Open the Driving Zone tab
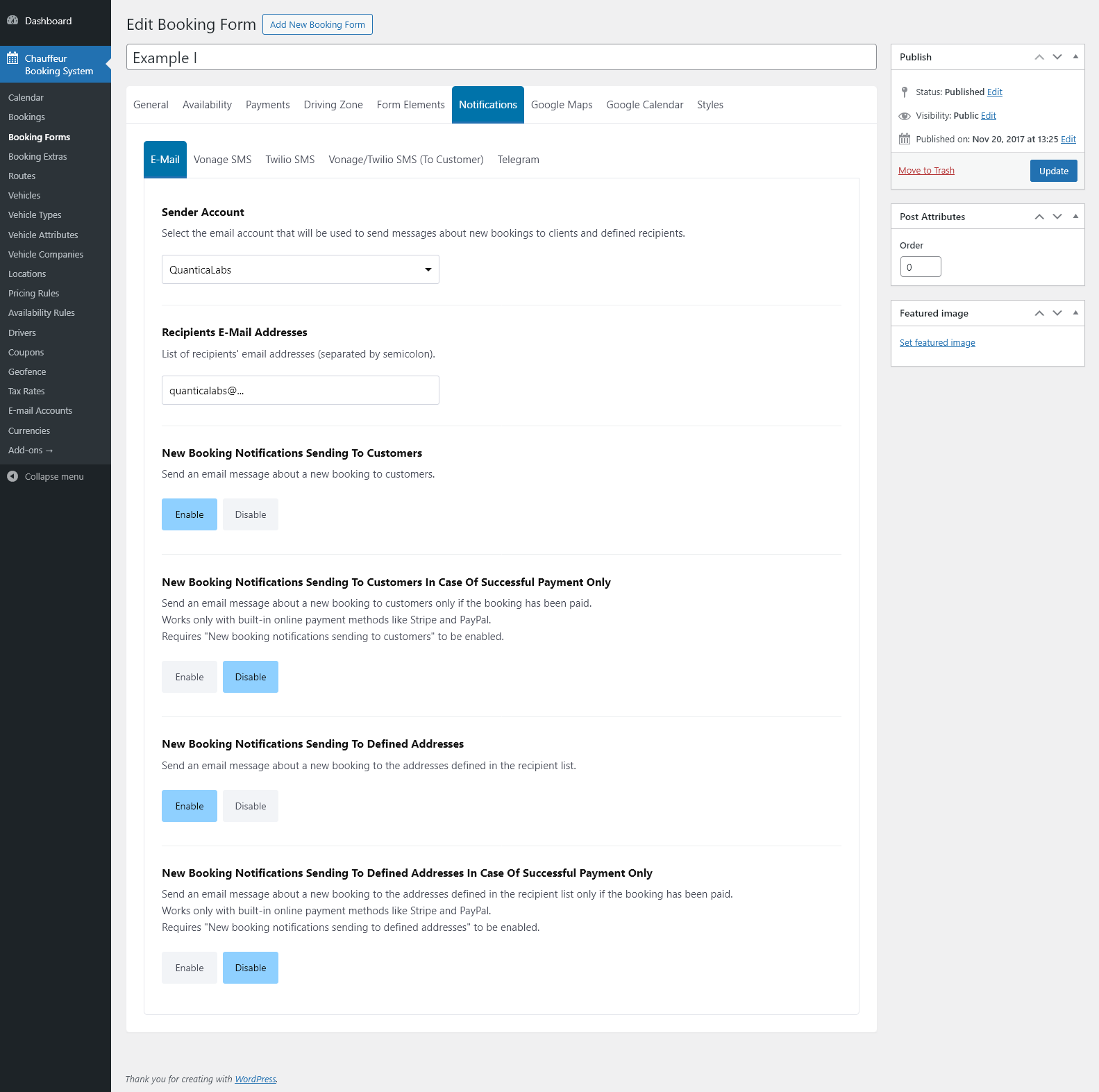The image size is (1099, 1092). pyautogui.click(x=333, y=105)
